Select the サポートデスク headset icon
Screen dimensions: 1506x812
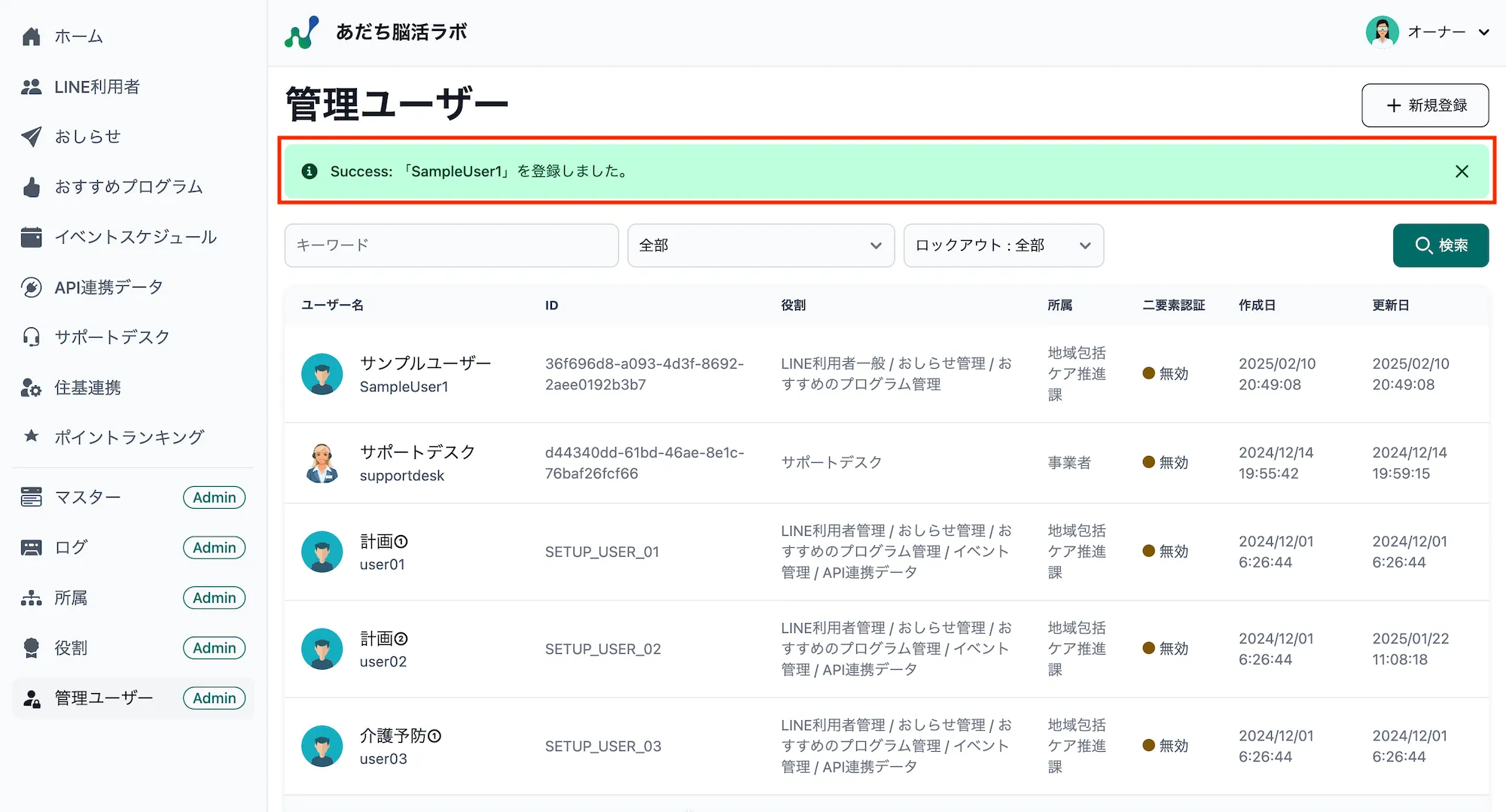tap(31, 336)
